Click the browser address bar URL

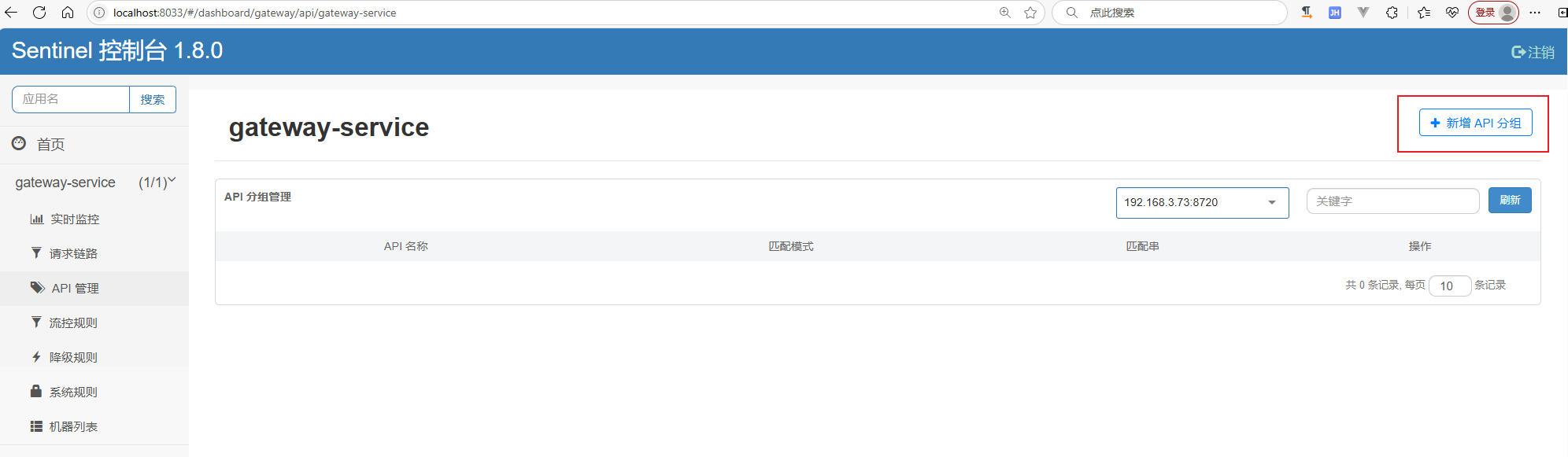[254, 13]
